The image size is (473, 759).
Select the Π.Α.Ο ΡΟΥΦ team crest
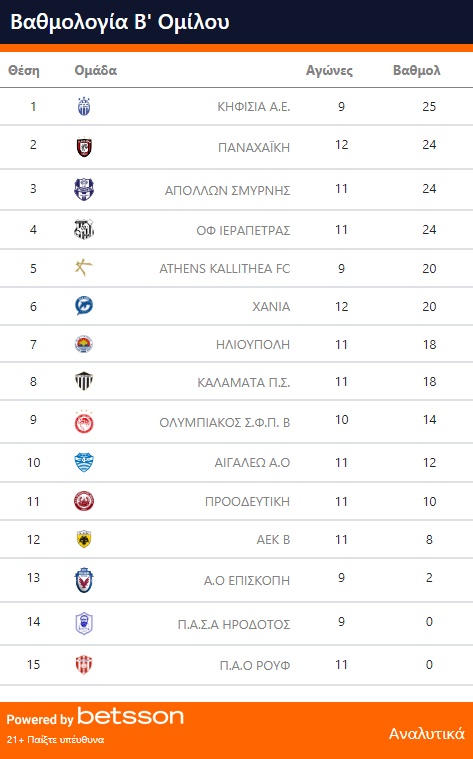click(84, 665)
